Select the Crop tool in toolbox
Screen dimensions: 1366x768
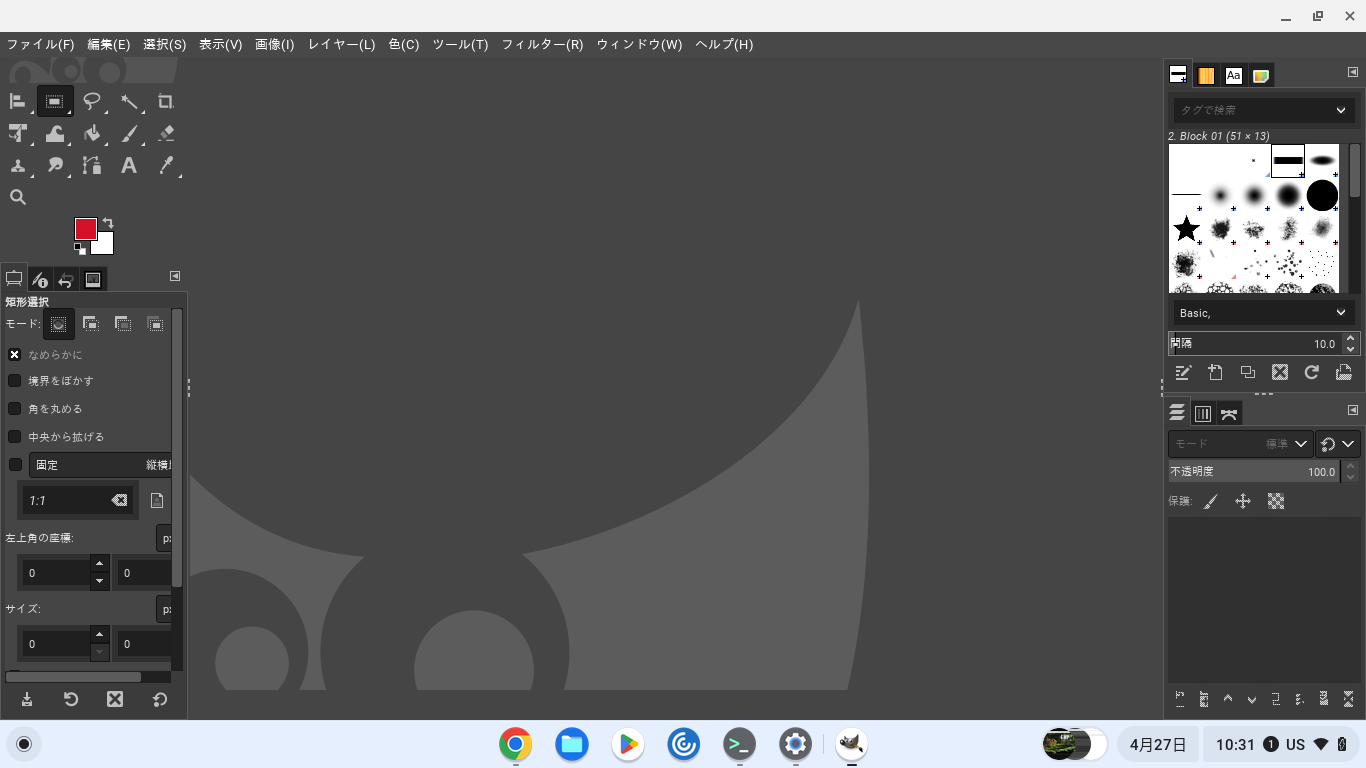click(166, 101)
